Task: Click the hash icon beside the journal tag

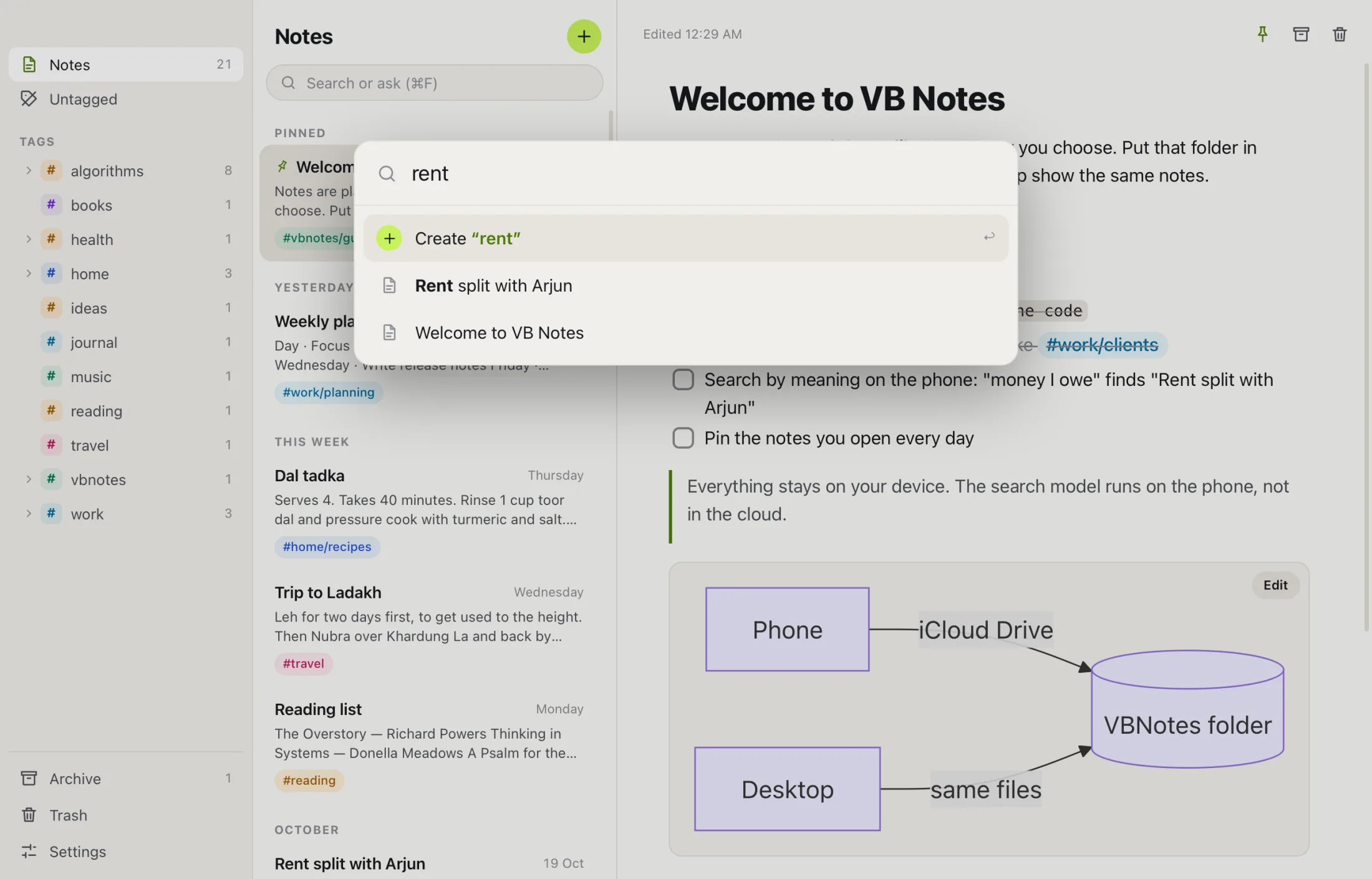Action: click(51, 342)
